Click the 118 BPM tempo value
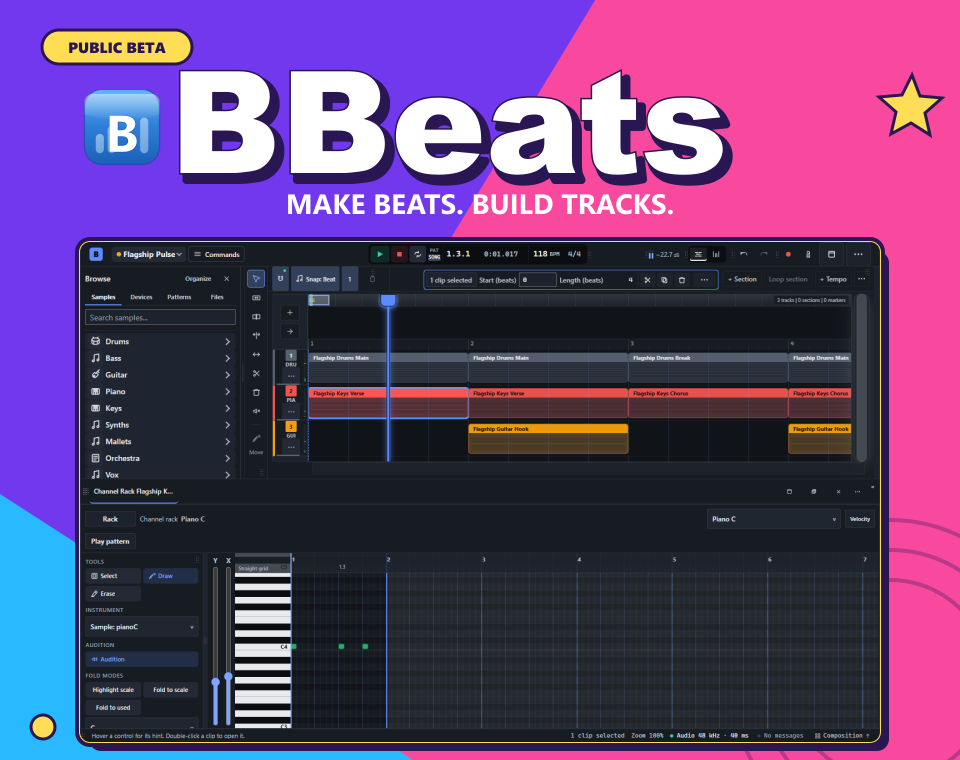Viewport: 960px width, 760px height. 546,254
